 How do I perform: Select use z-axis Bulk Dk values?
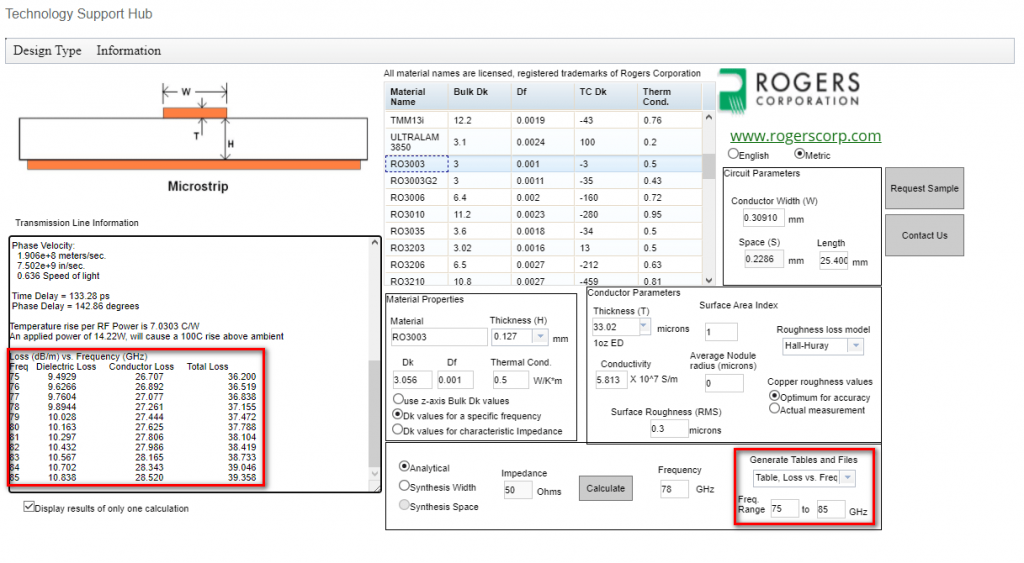coord(398,399)
